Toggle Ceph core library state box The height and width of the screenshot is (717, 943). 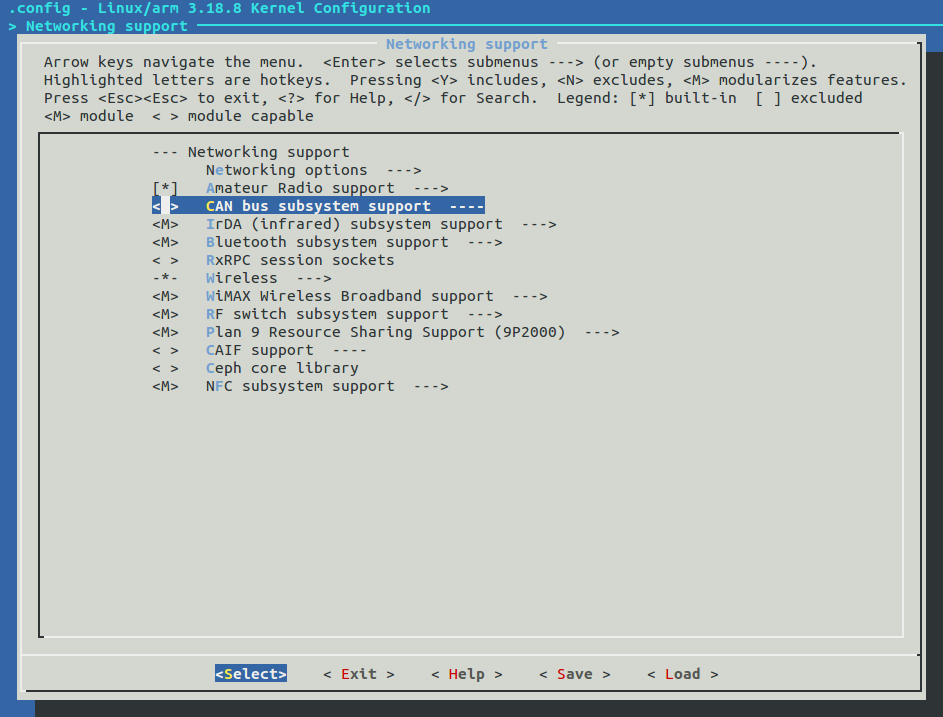(165, 368)
